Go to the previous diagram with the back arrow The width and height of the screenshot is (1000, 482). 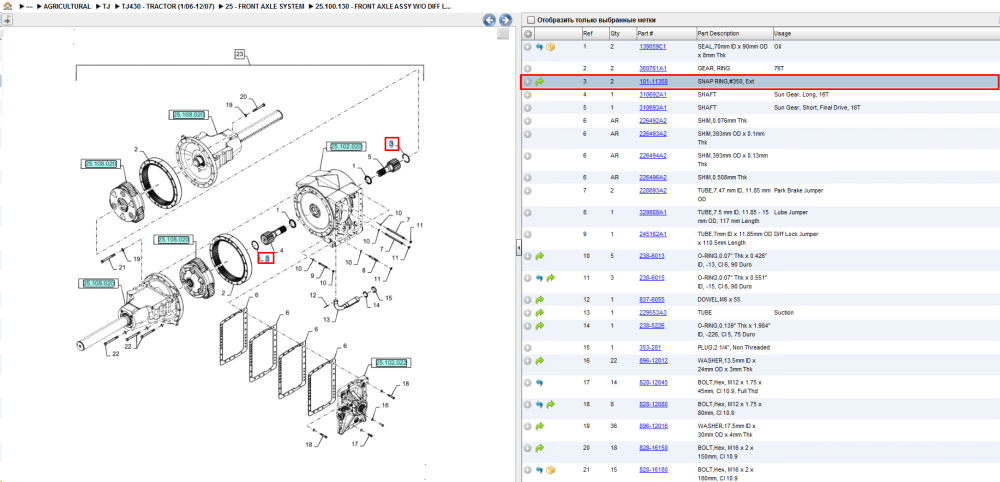489,20
